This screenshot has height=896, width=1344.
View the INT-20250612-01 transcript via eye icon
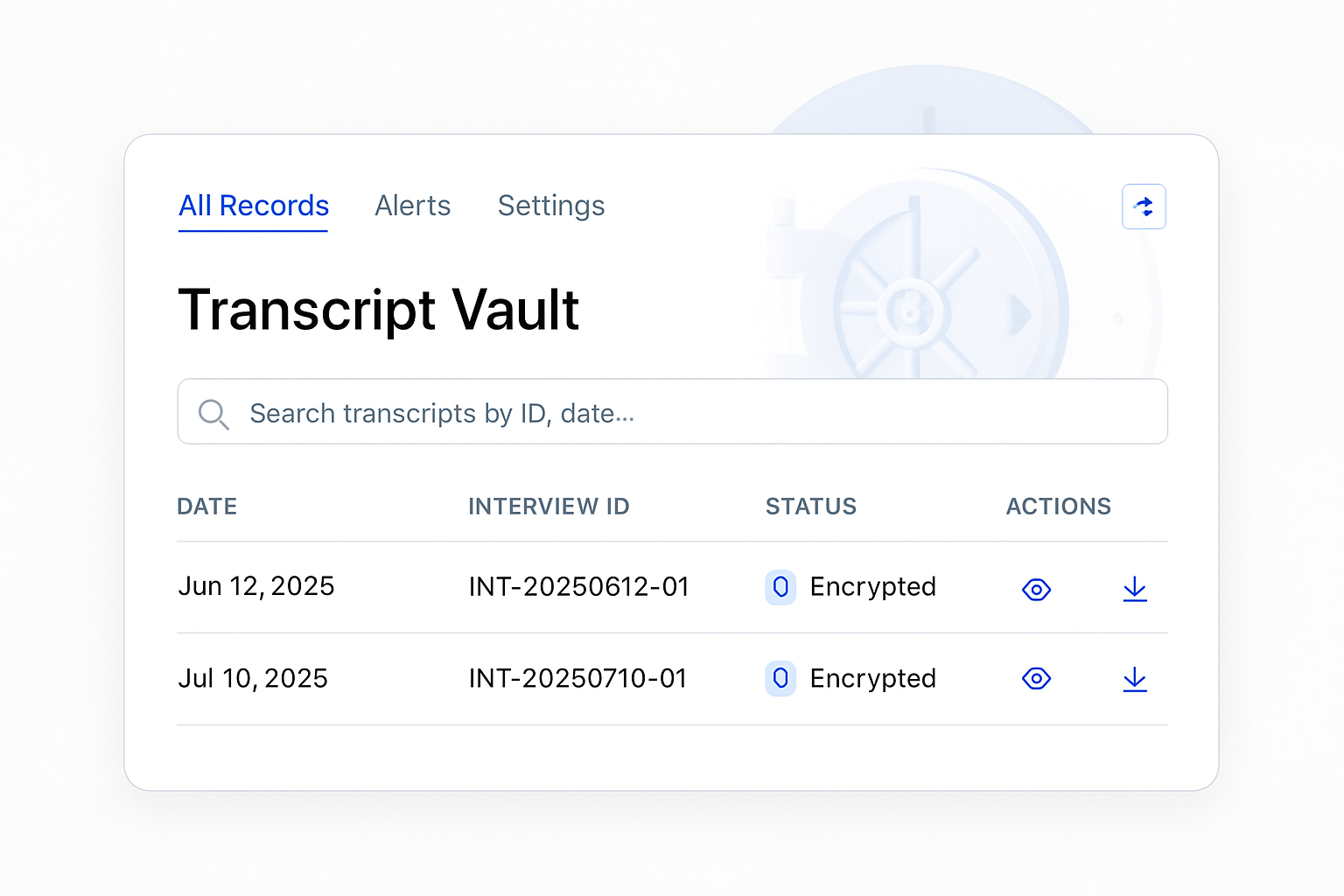1036,590
